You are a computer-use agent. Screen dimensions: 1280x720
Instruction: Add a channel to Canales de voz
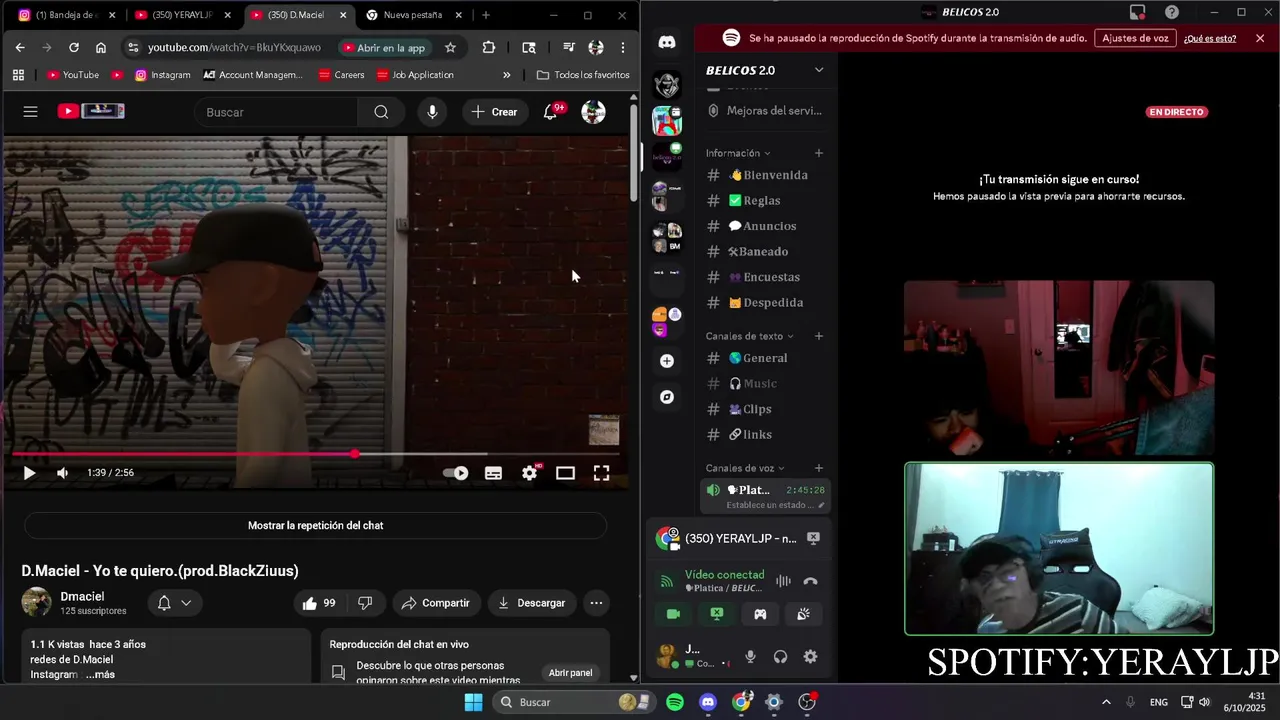point(819,468)
